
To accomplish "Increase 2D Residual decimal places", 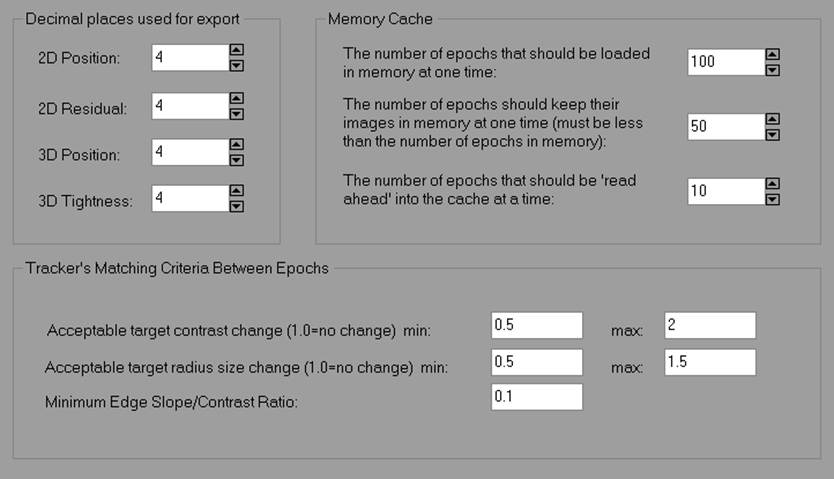I will (x=236, y=98).
